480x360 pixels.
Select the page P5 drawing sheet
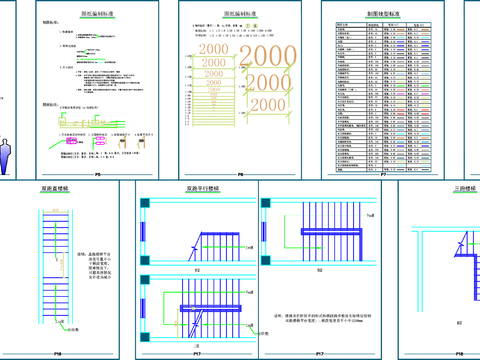pos(97,90)
